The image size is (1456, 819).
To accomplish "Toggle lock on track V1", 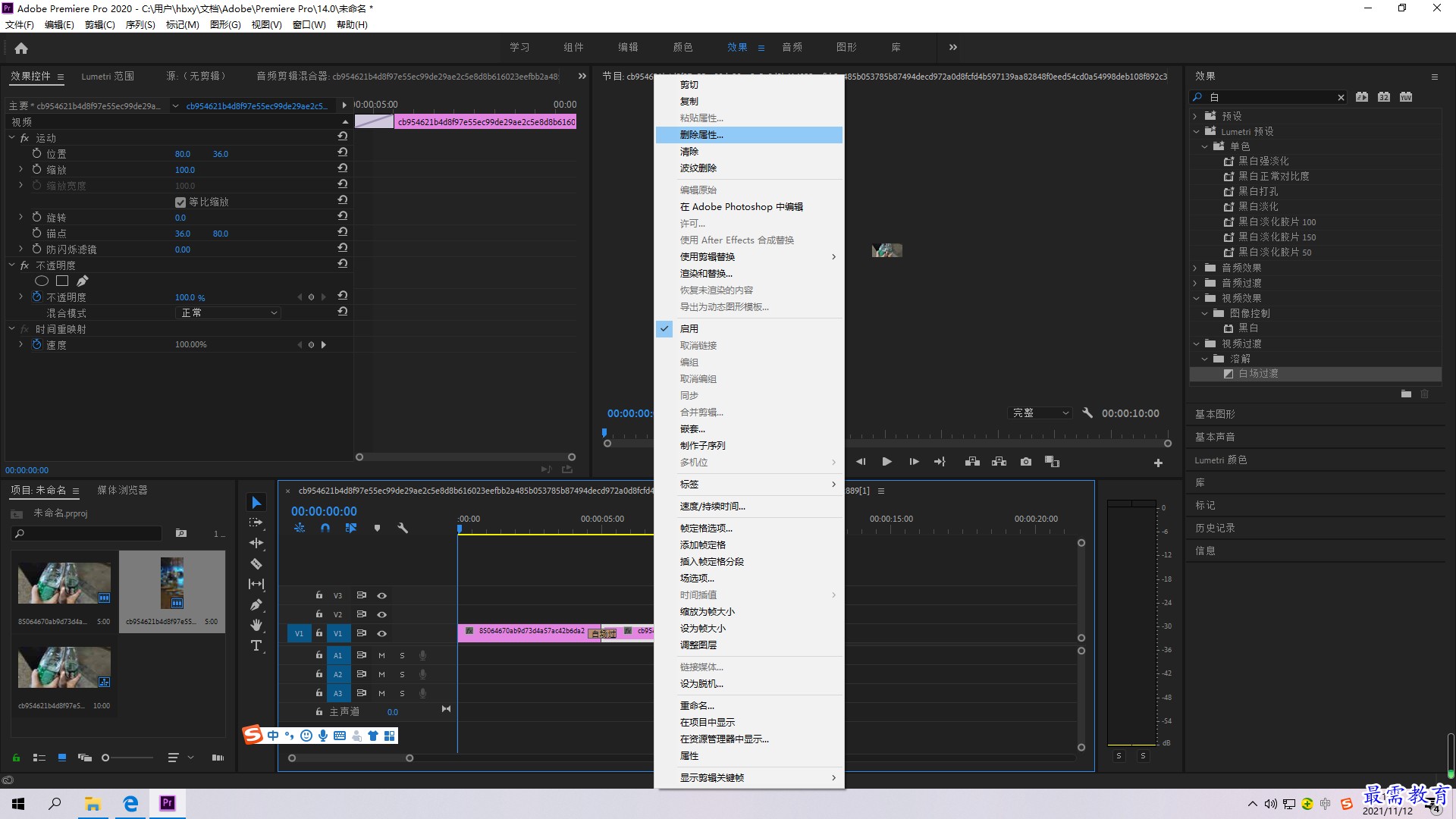I will (319, 632).
